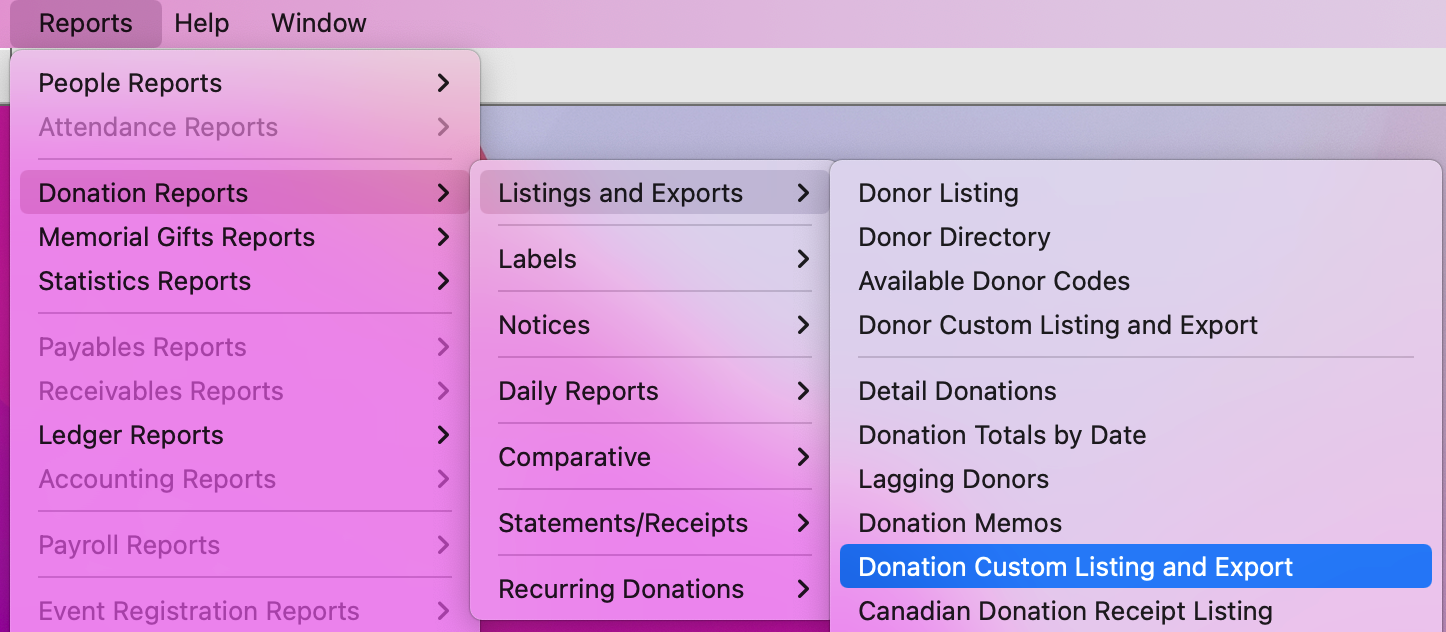Choose Donation Custom Listing and Export

coord(1075,567)
